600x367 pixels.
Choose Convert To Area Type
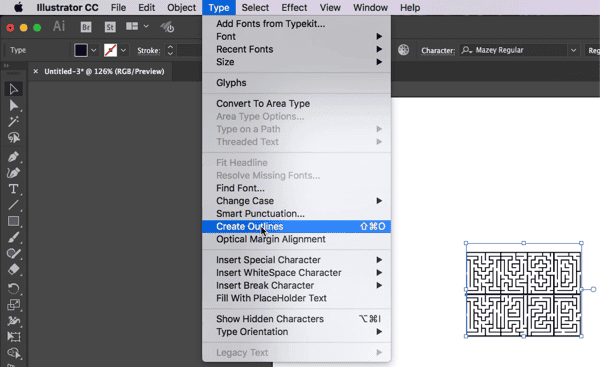pos(297,103)
